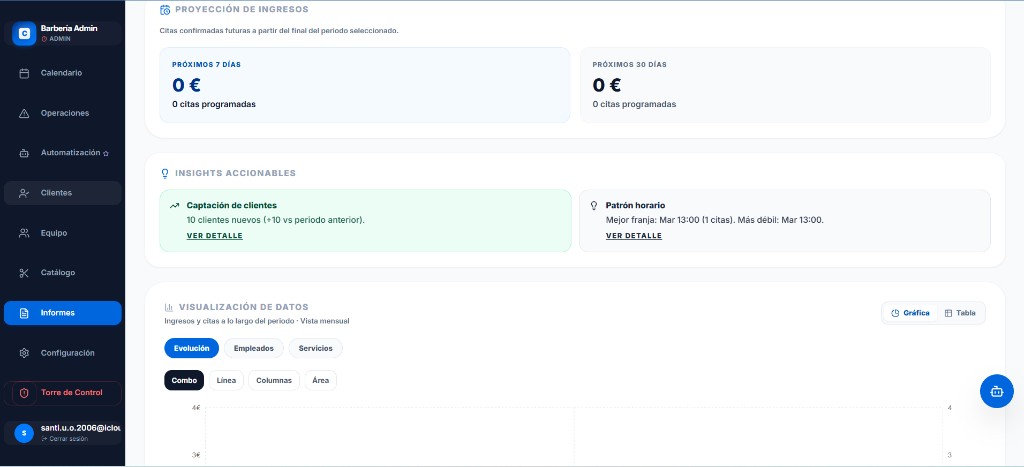Choose Línea chart type
The height and width of the screenshot is (467, 1024).
click(226, 380)
